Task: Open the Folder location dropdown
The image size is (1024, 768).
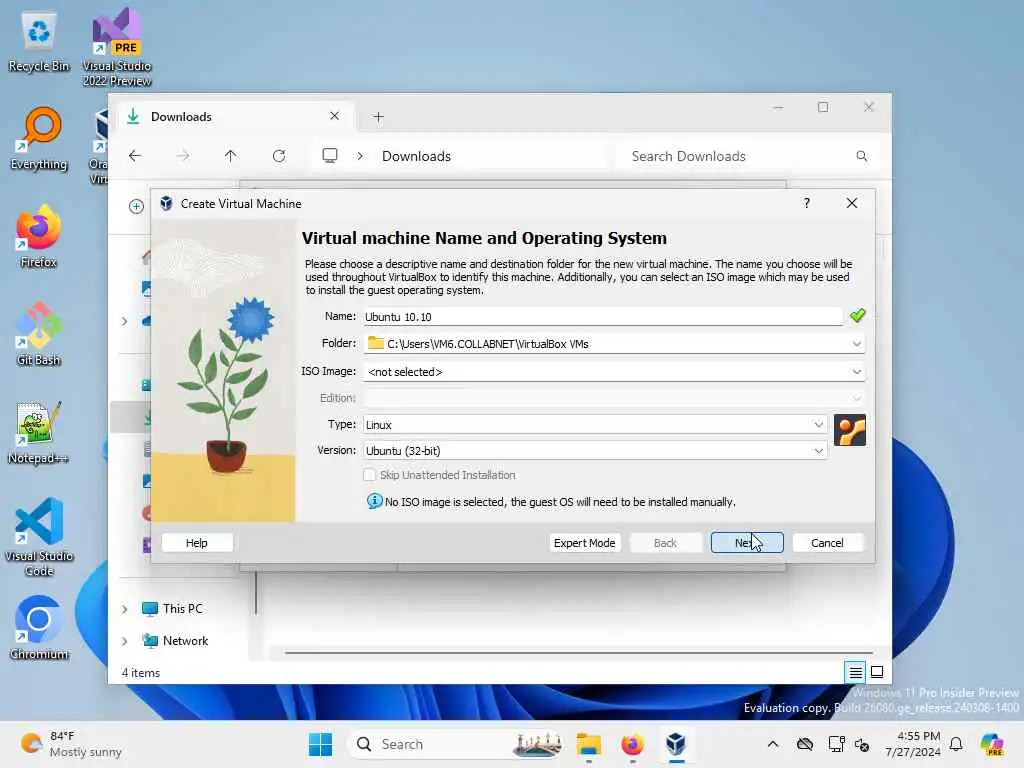Action: [x=856, y=344]
